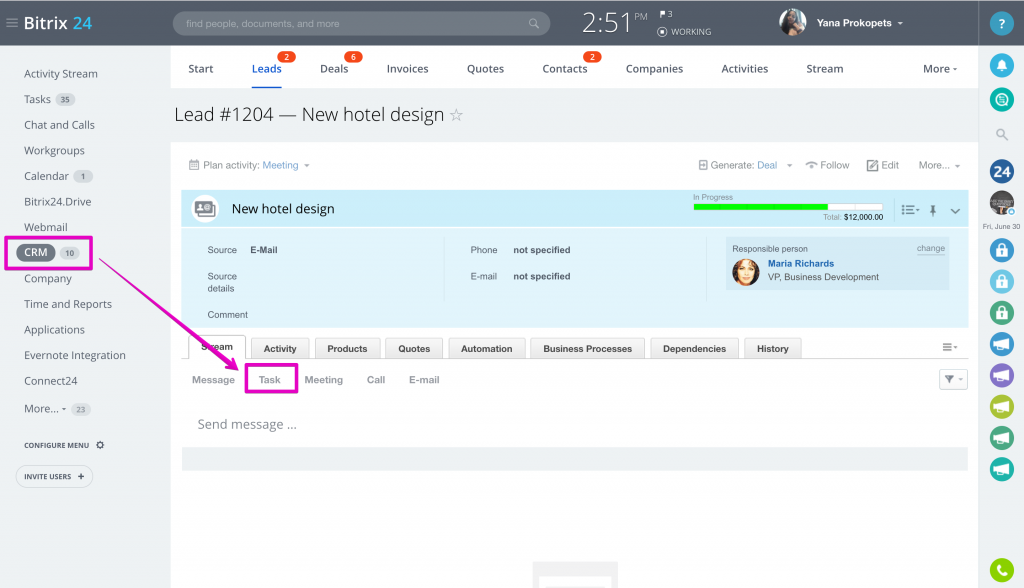Open the blue 24 round icon
The width and height of the screenshot is (1024, 588).
point(1001,172)
